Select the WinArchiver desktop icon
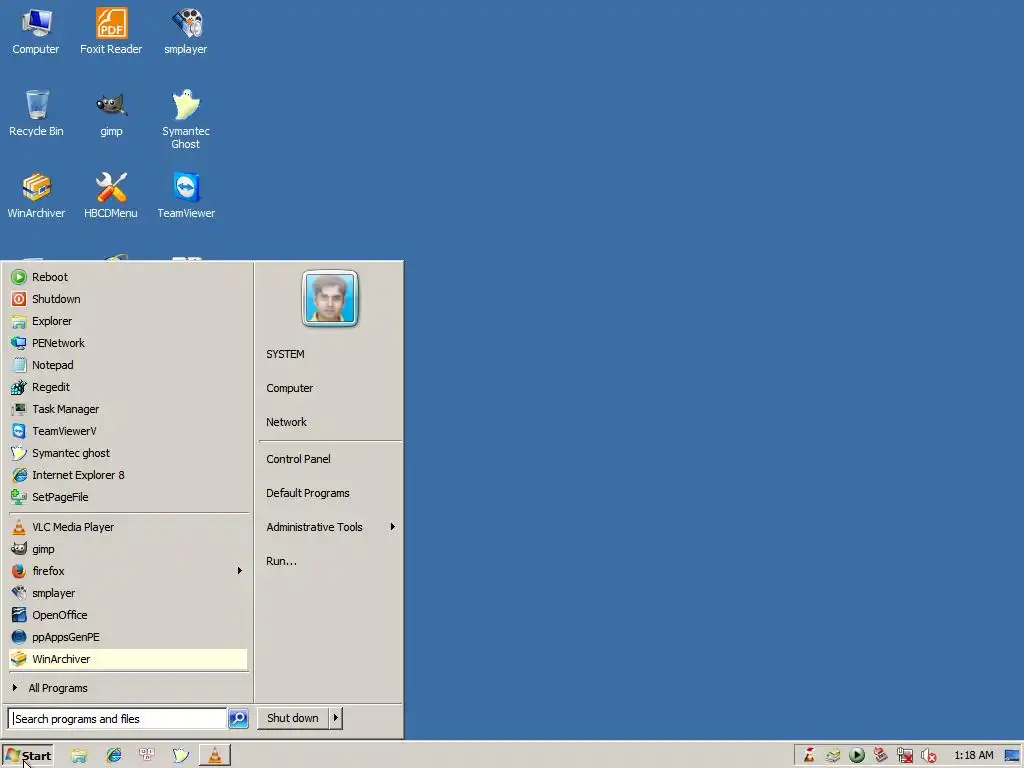This screenshot has height=768, width=1024. pos(36,195)
